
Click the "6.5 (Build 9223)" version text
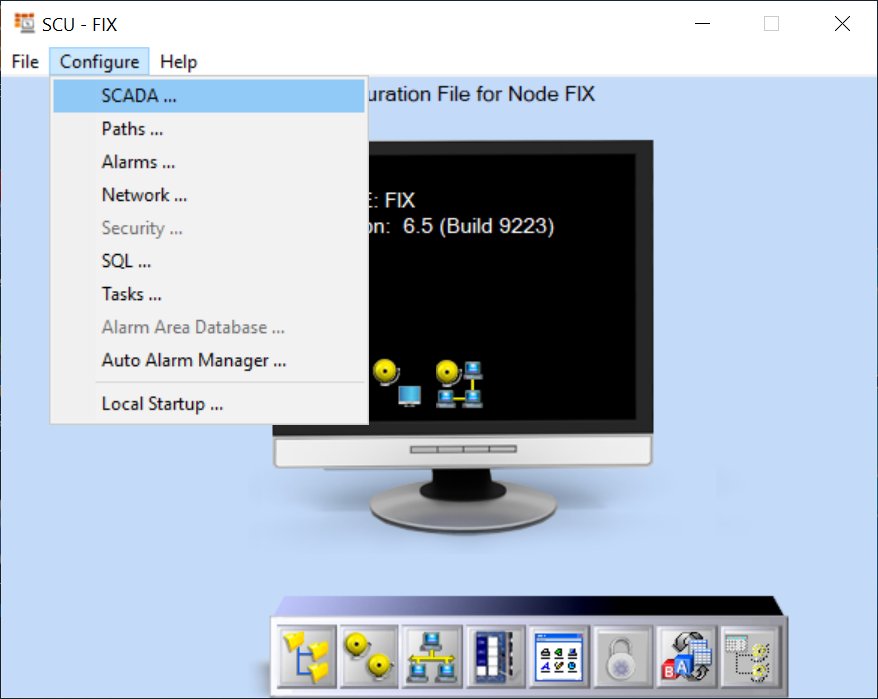click(x=478, y=226)
